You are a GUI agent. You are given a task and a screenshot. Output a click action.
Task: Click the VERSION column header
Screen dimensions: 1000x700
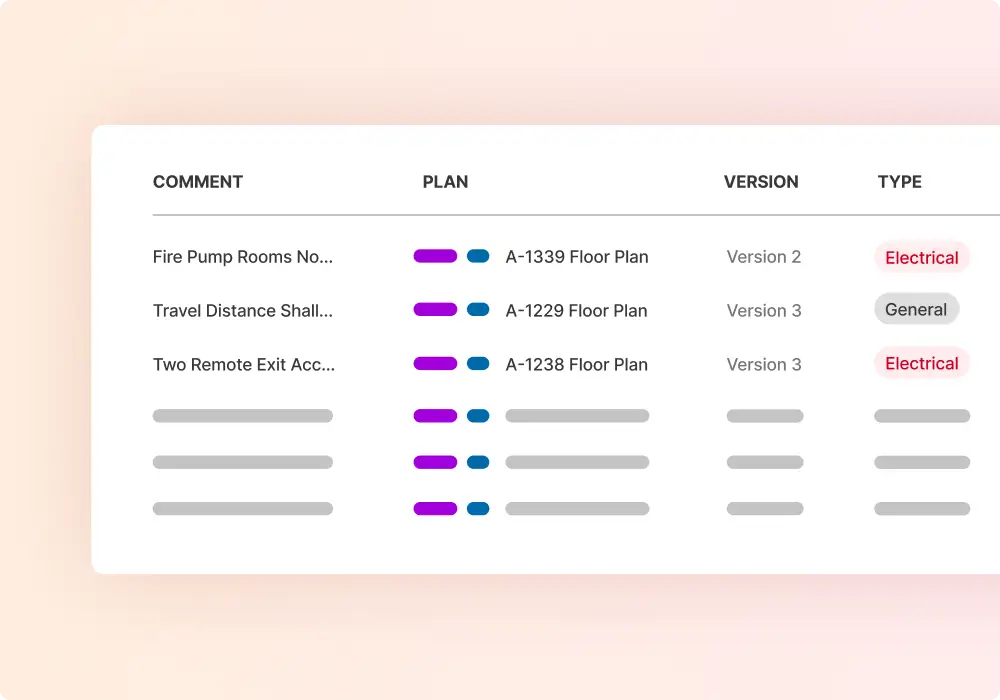tap(761, 182)
